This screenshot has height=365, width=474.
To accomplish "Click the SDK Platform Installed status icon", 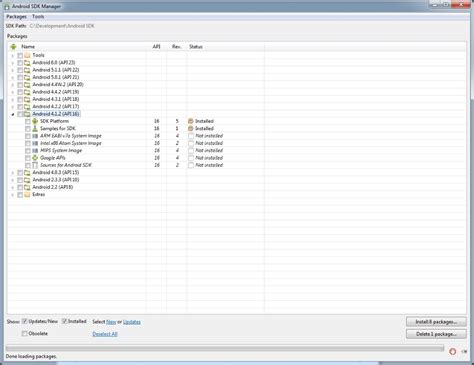I will tap(191, 121).
